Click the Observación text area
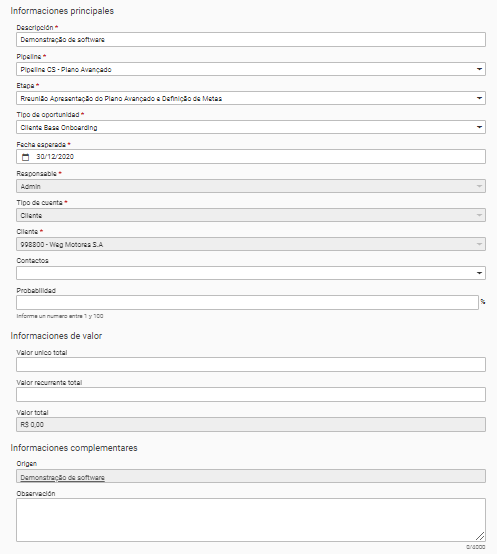The image size is (497, 554). point(251,520)
